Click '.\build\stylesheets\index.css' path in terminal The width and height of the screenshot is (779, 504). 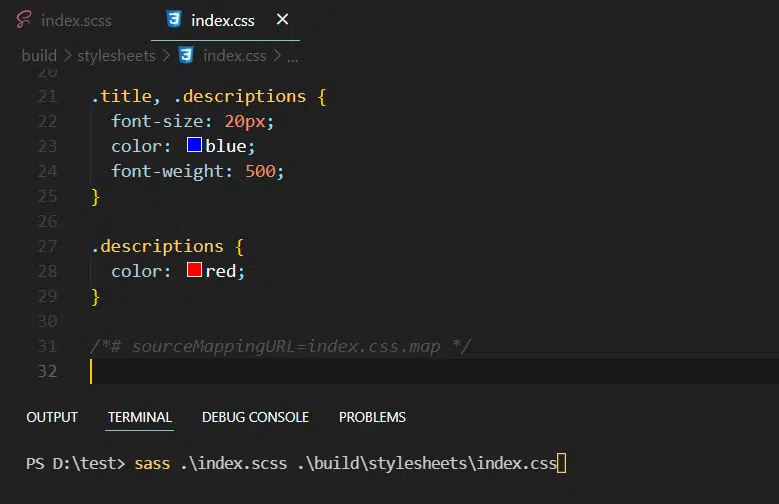427,463
